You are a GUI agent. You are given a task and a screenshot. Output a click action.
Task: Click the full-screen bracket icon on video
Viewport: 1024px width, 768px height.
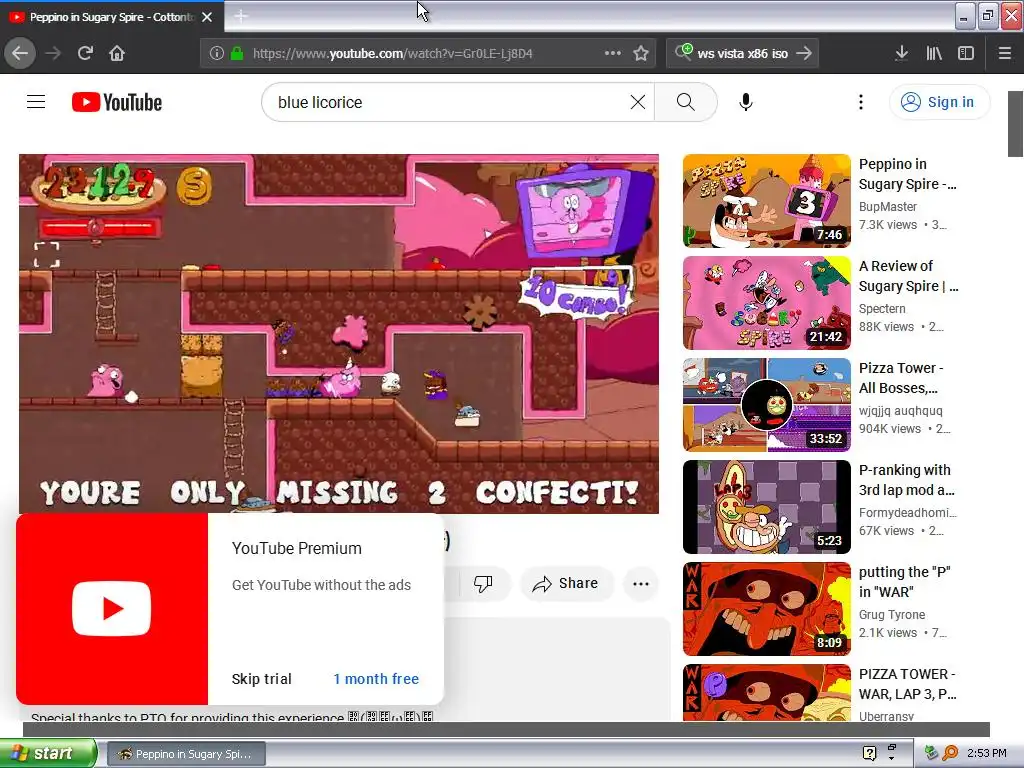[46, 255]
